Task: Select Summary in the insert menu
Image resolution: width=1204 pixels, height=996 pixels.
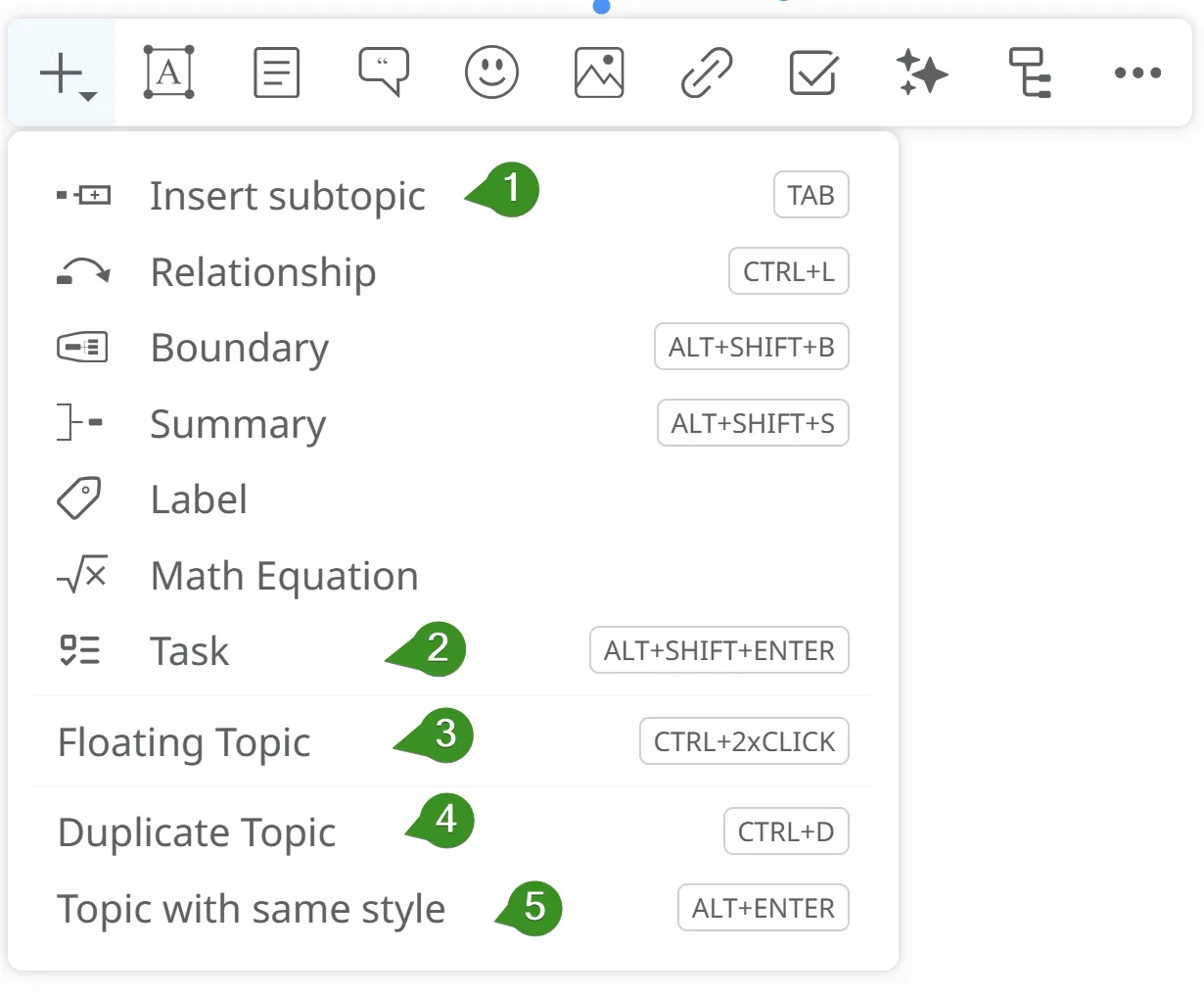Action: click(x=238, y=424)
